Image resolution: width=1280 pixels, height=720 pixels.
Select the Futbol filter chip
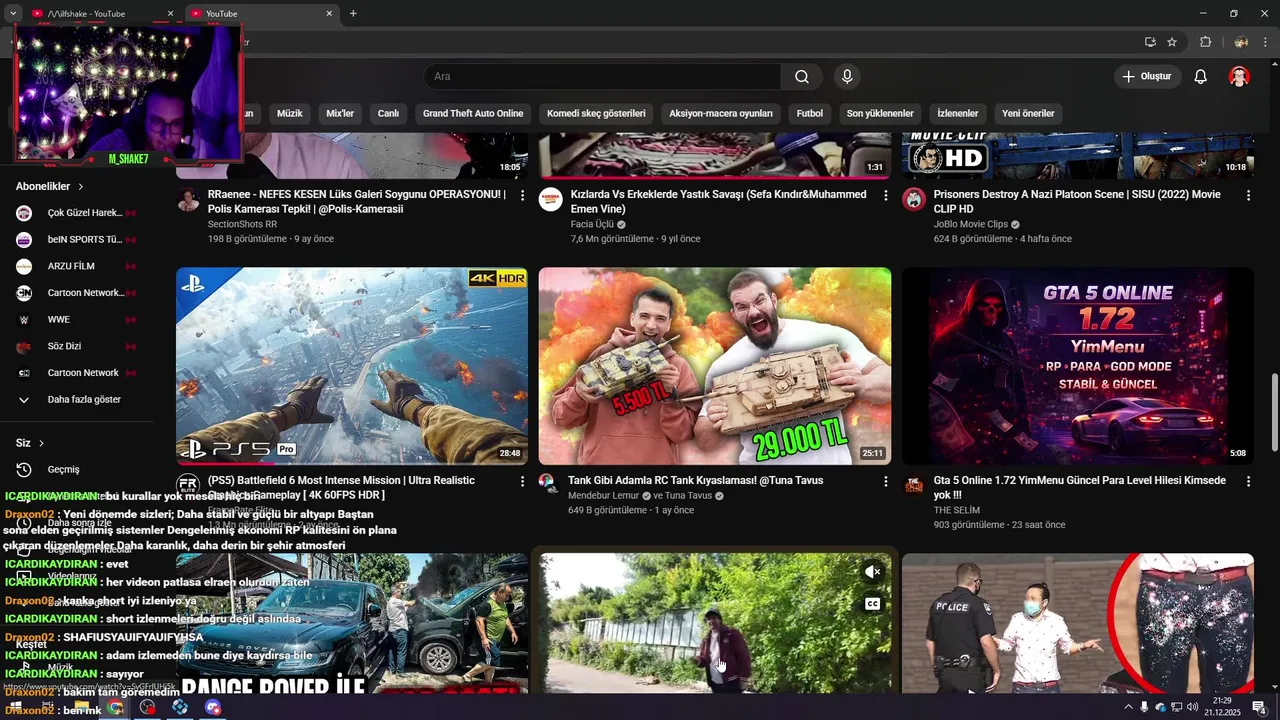[810, 113]
